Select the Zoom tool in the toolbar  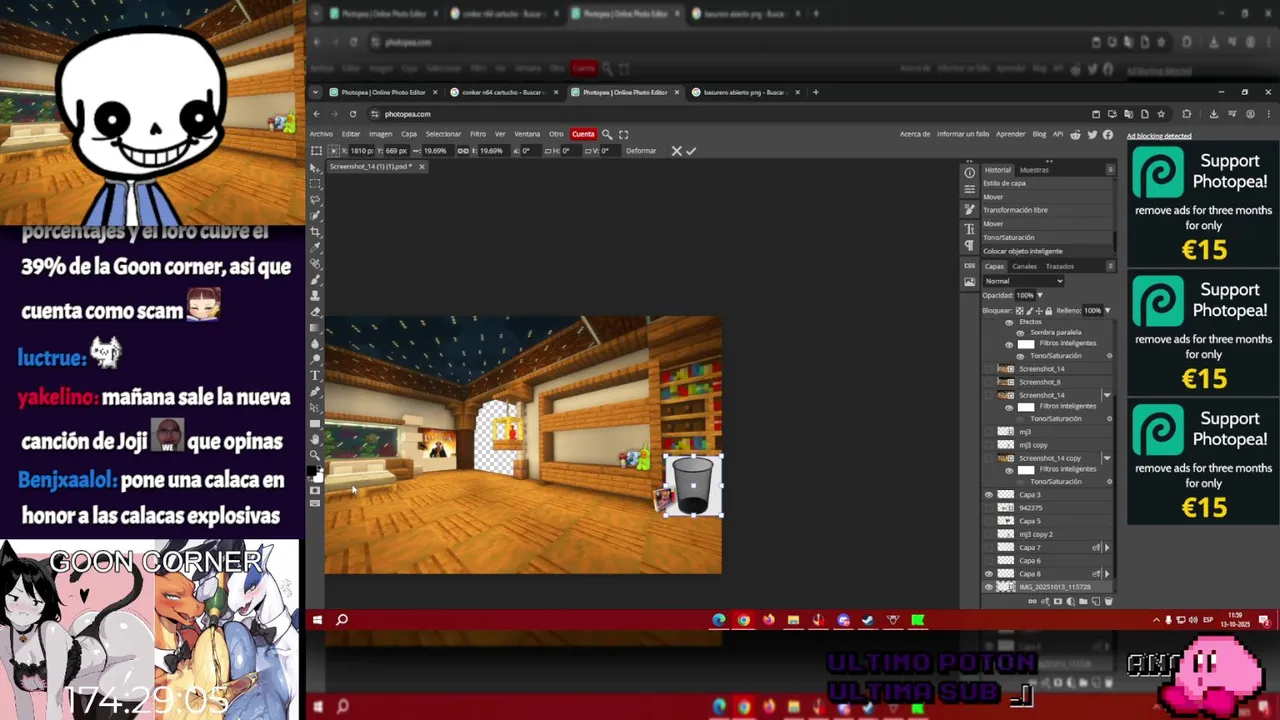(x=316, y=455)
